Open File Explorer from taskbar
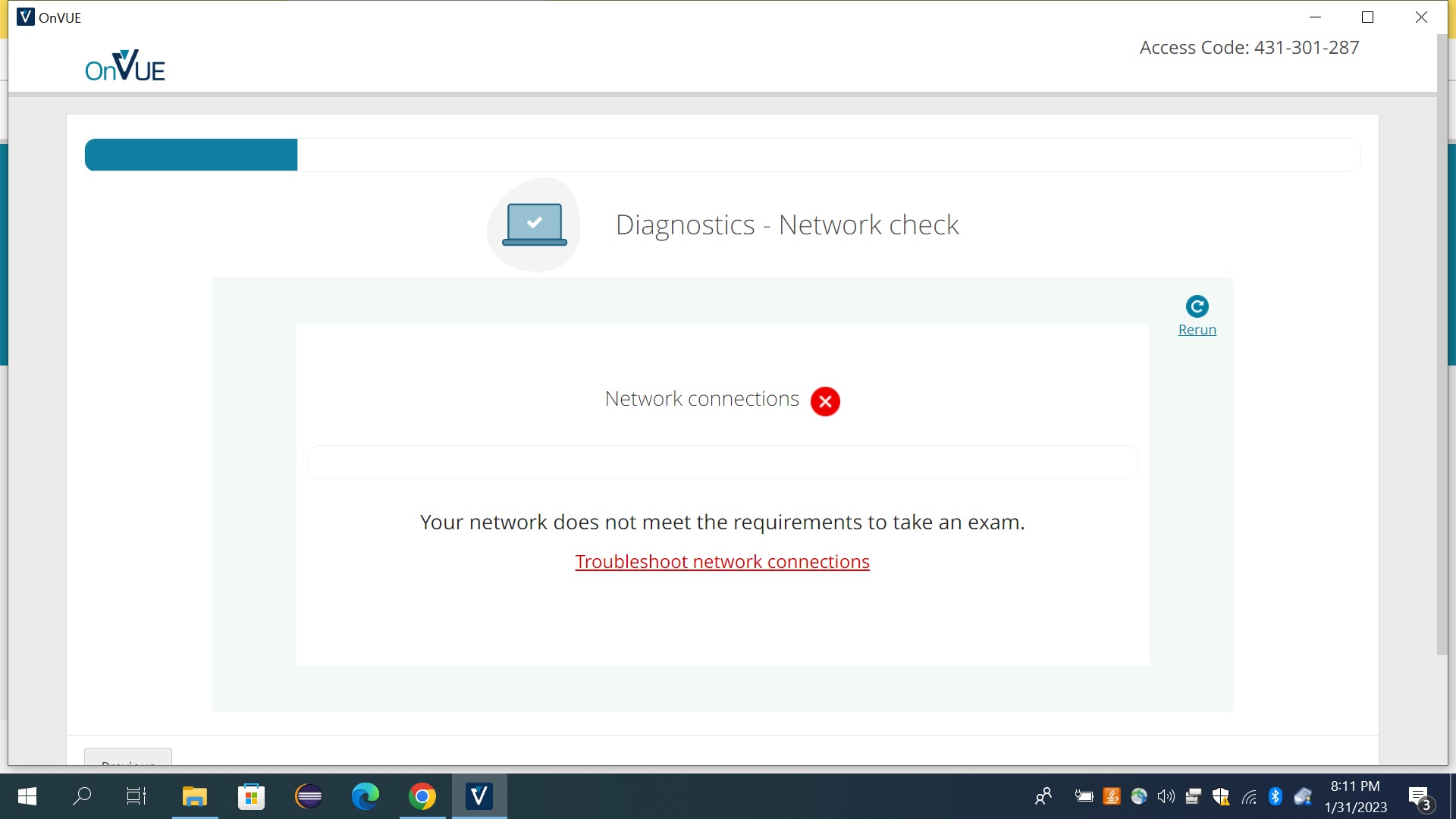 pyautogui.click(x=195, y=796)
